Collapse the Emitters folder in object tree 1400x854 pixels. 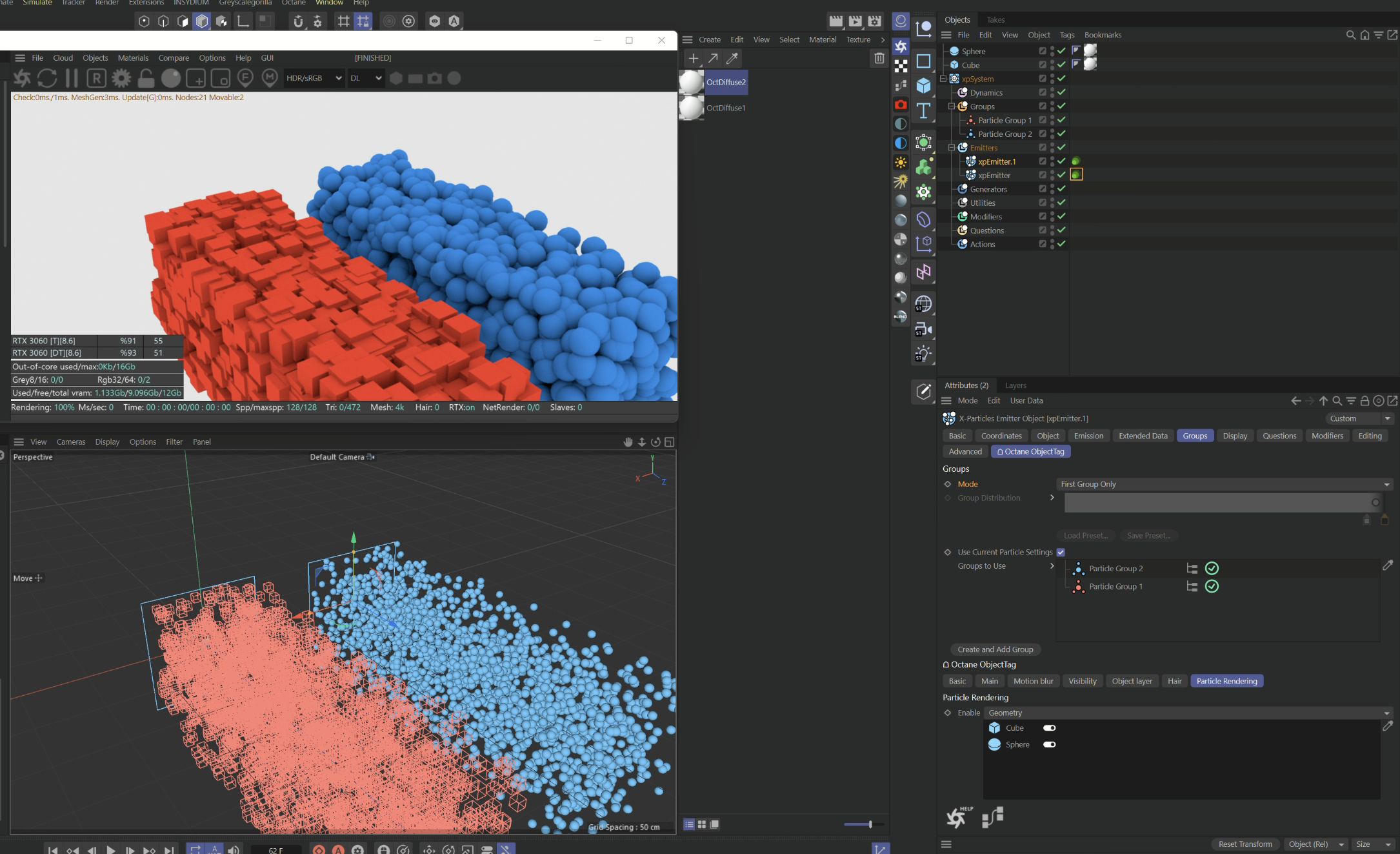click(951, 148)
